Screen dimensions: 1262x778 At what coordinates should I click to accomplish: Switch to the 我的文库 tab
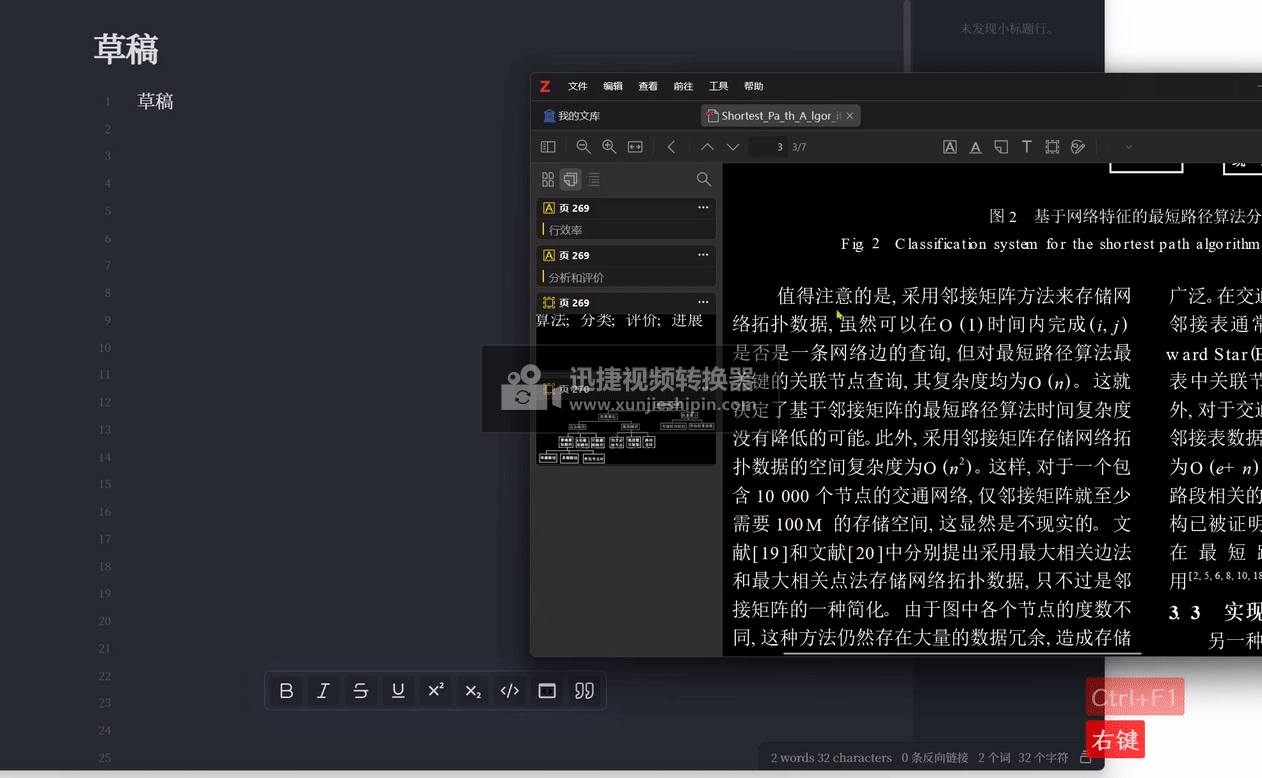pos(572,116)
